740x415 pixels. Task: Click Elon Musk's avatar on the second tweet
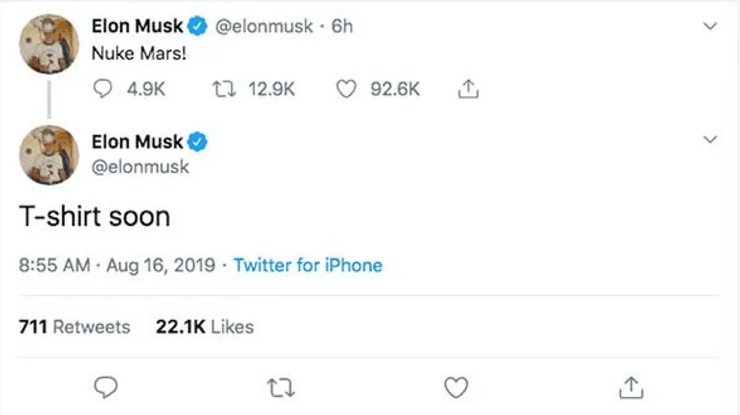[x=49, y=157]
